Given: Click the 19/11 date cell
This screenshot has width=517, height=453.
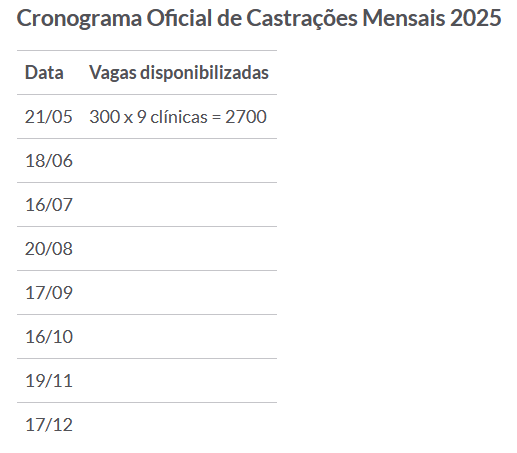Looking at the screenshot, I should pos(49,381).
